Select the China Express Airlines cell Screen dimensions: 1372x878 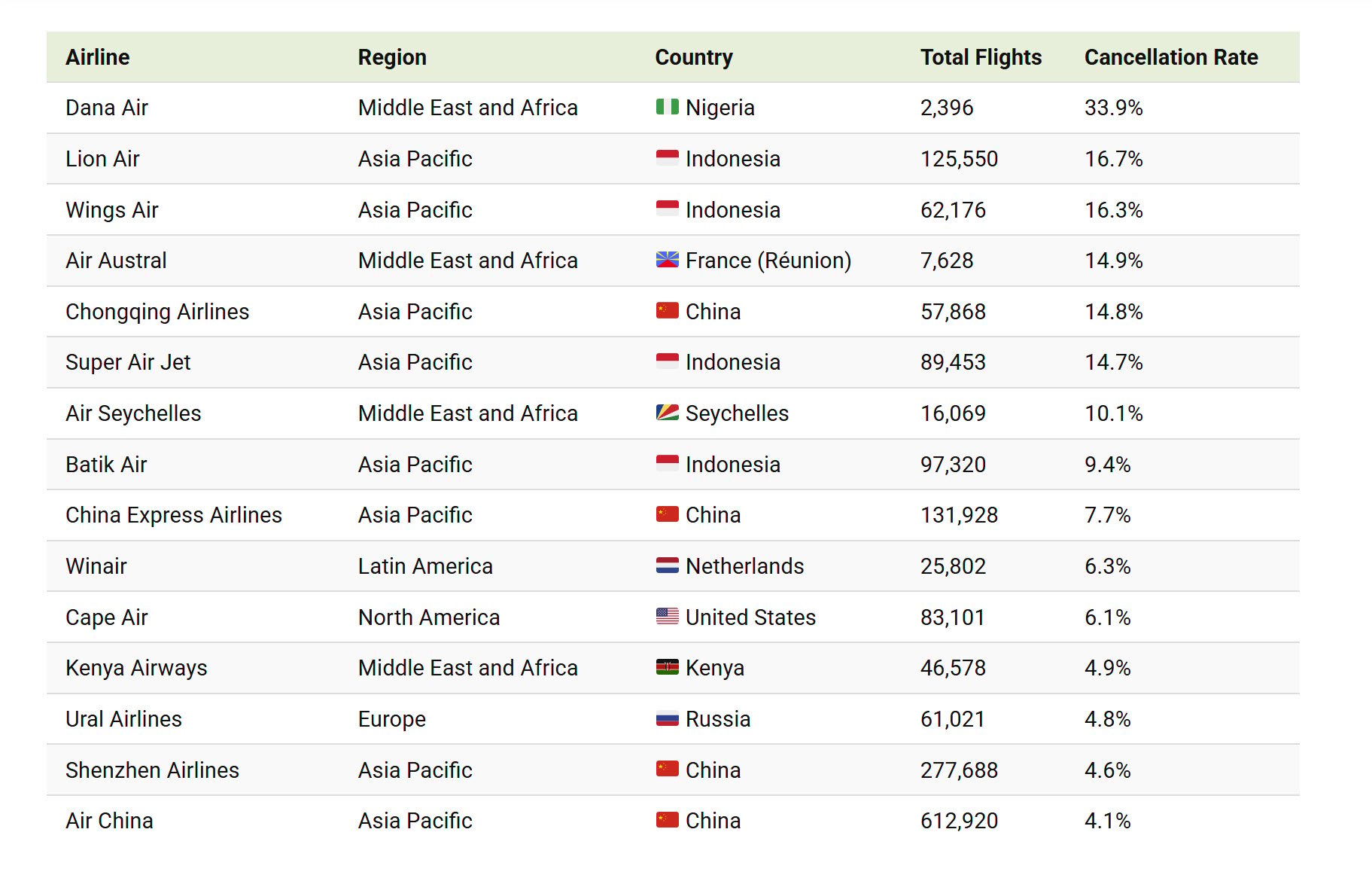click(174, 515)
